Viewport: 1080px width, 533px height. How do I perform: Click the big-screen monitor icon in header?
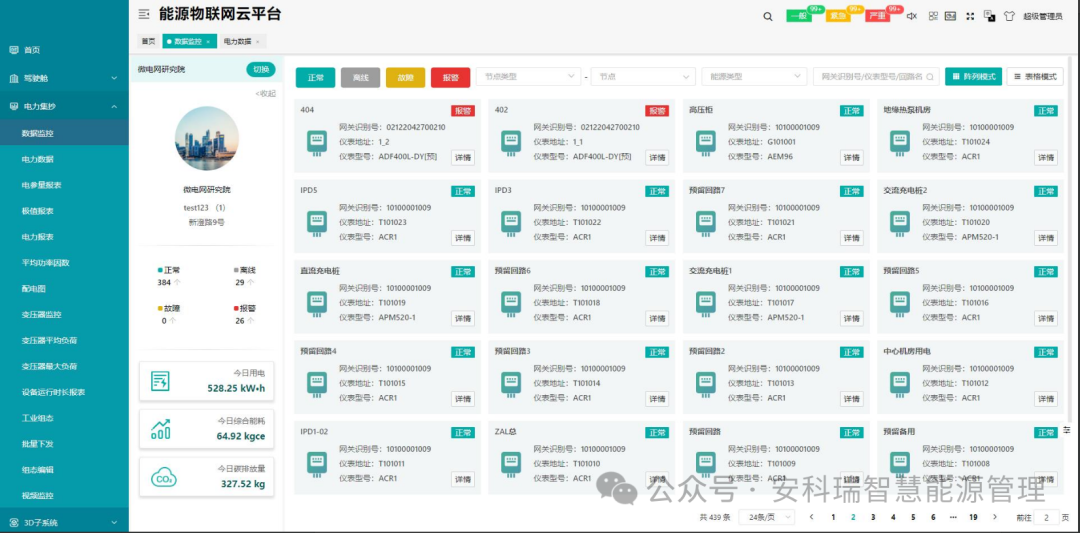click(950, 16)
